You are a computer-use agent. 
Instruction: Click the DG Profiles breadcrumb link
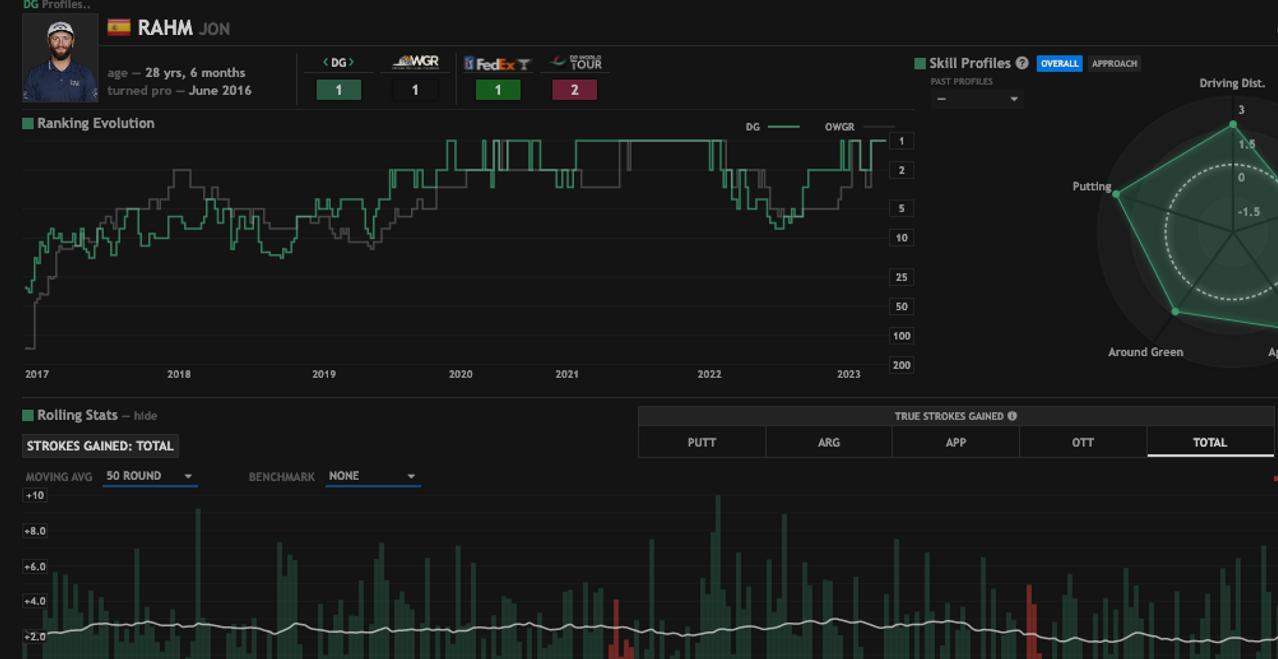[x=56, y=5]
